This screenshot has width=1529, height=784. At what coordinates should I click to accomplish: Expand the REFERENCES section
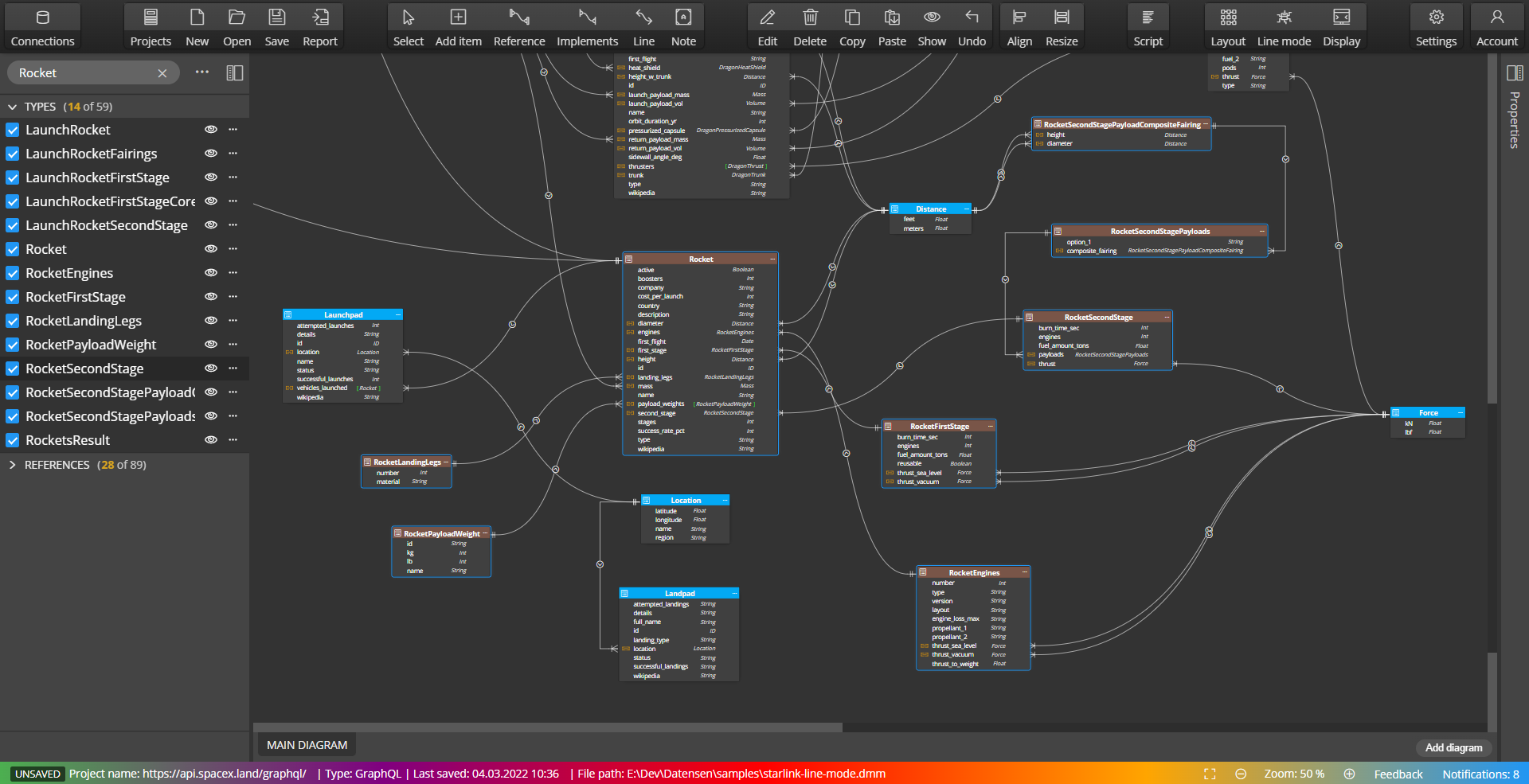[12, 465]
